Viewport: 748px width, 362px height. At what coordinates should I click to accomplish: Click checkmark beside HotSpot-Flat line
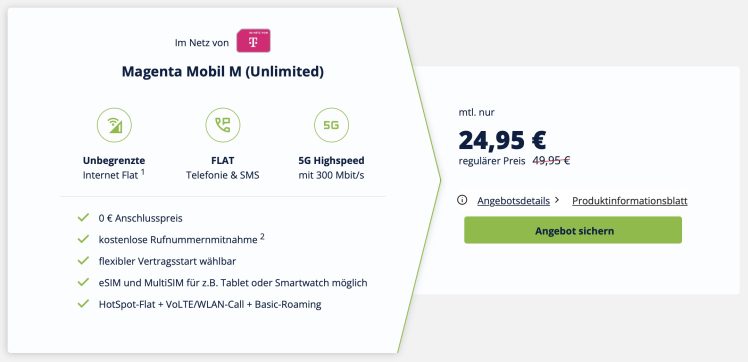pos(83,304)
